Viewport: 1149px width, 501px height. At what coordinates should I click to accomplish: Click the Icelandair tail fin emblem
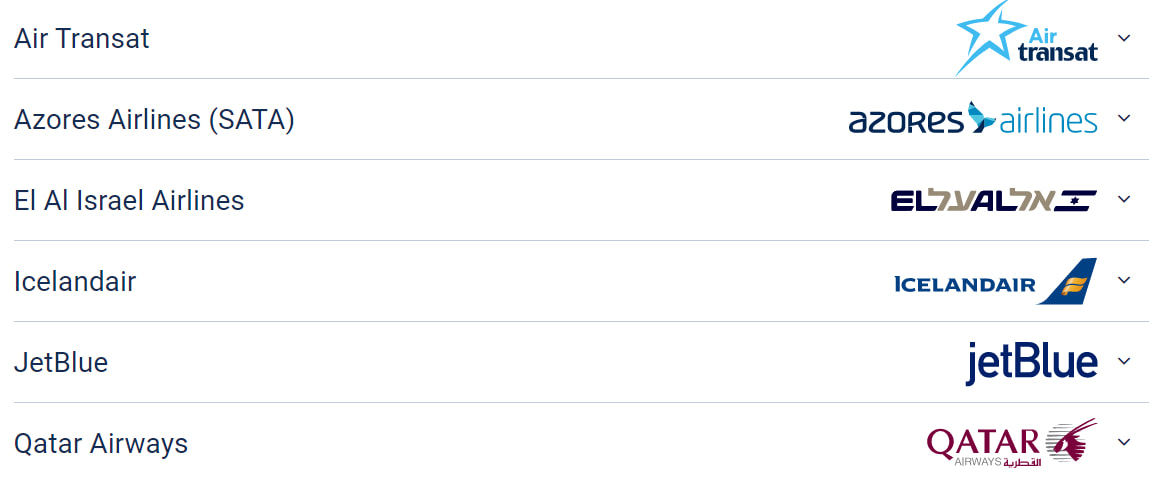click(1069, 281)
